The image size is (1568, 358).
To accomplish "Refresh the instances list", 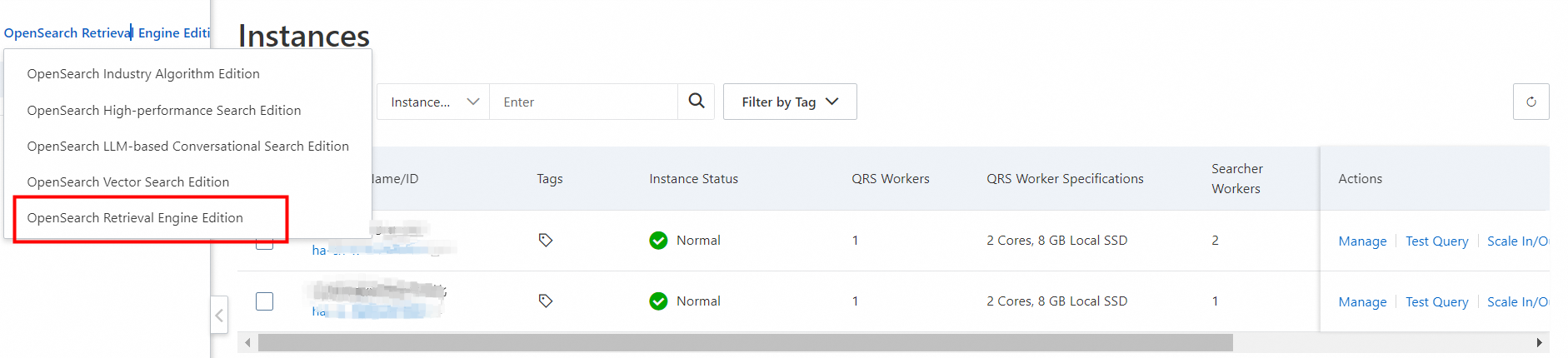I will [1531, 102].
